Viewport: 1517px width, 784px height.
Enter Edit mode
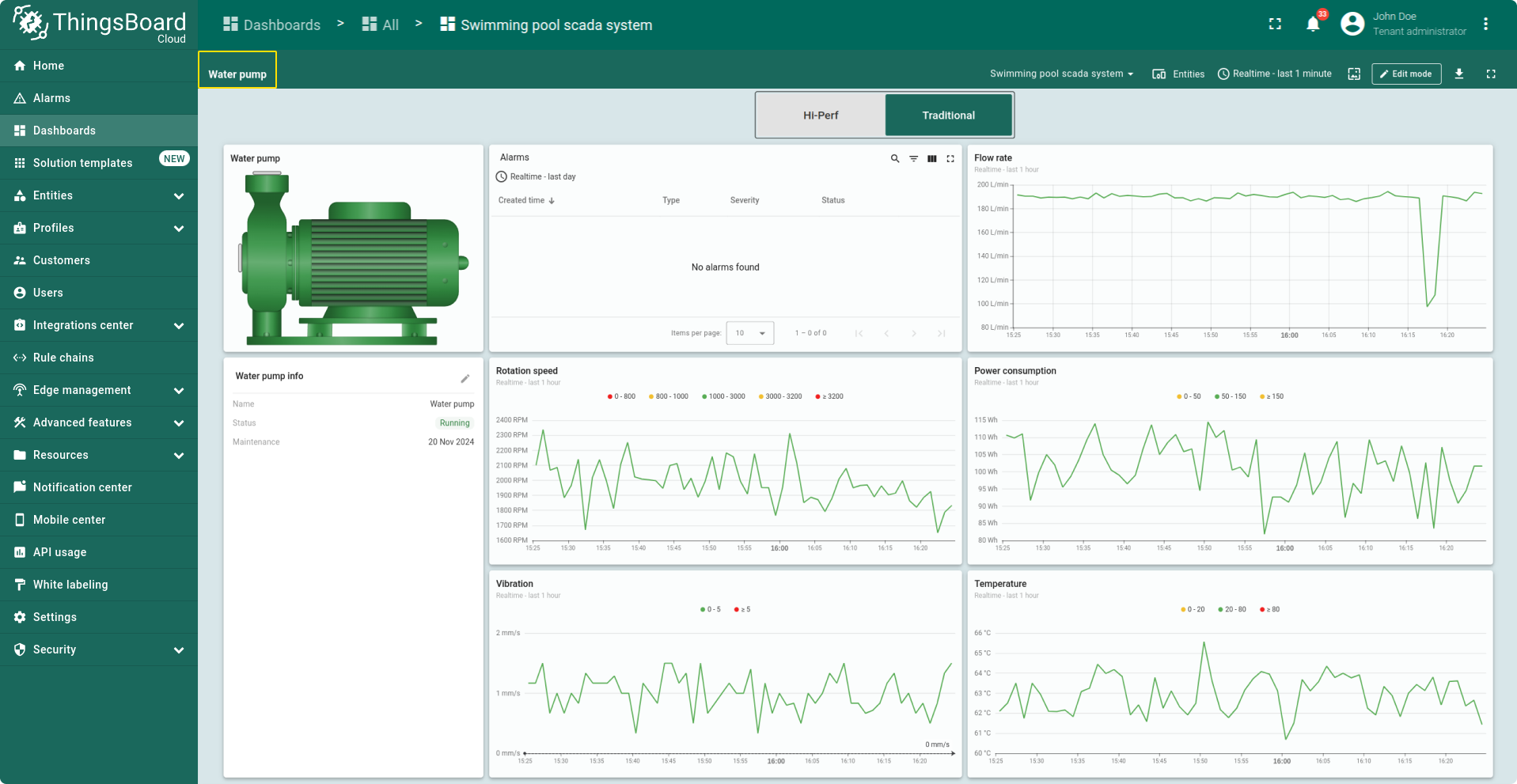1405,74
